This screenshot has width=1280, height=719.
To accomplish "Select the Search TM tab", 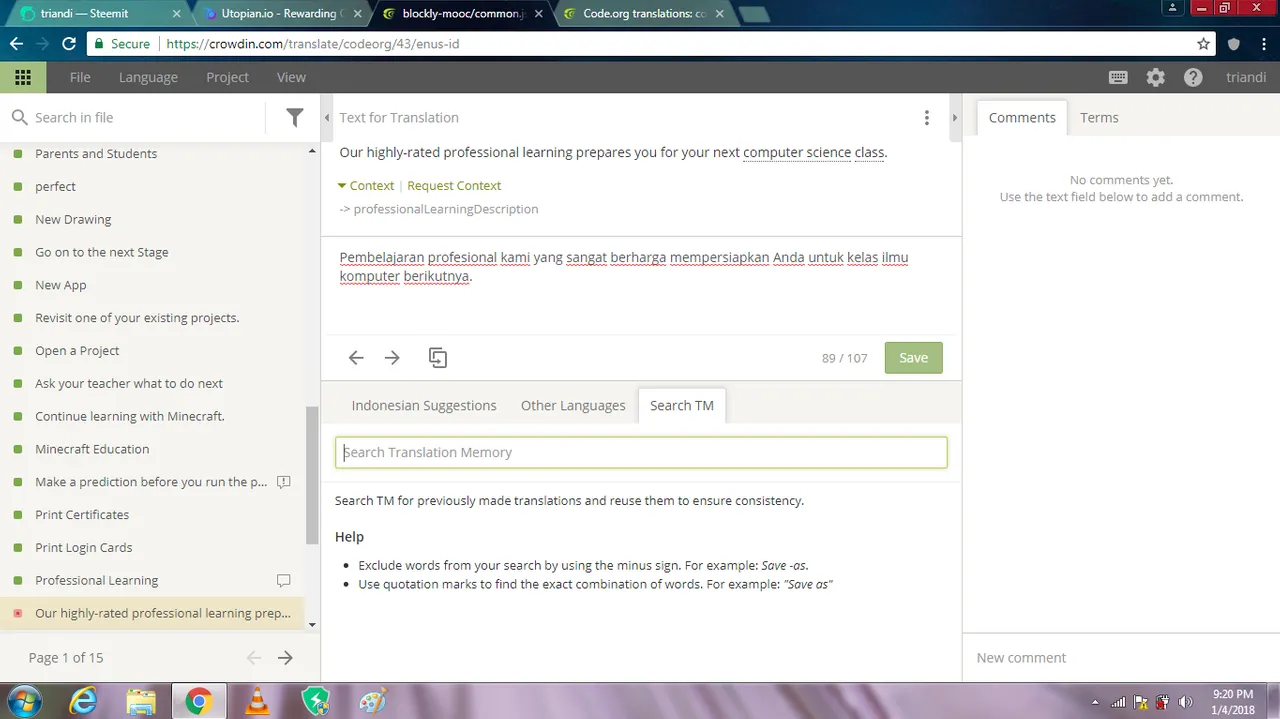I will (x=682, y=405).
